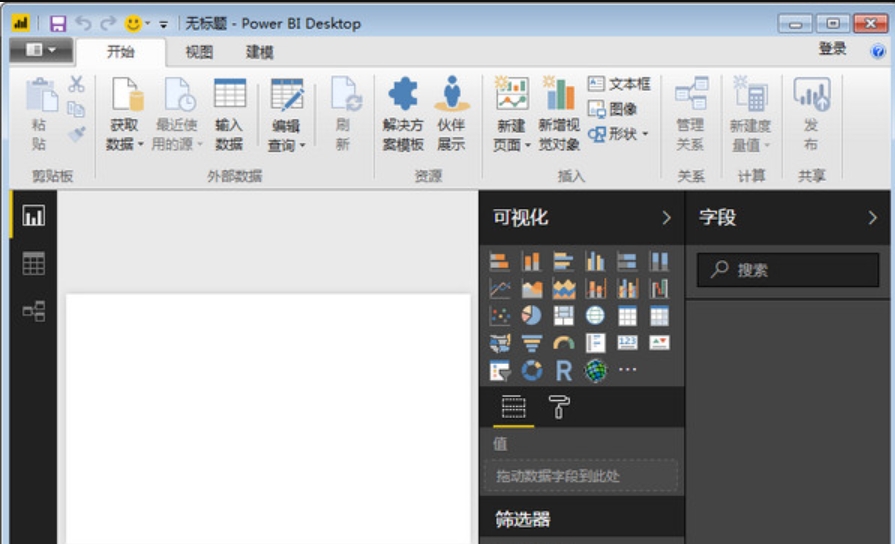This screenshot has width=895, height=544.
Task: Collapse the 字段 pane with chevron
Action: 872,217
